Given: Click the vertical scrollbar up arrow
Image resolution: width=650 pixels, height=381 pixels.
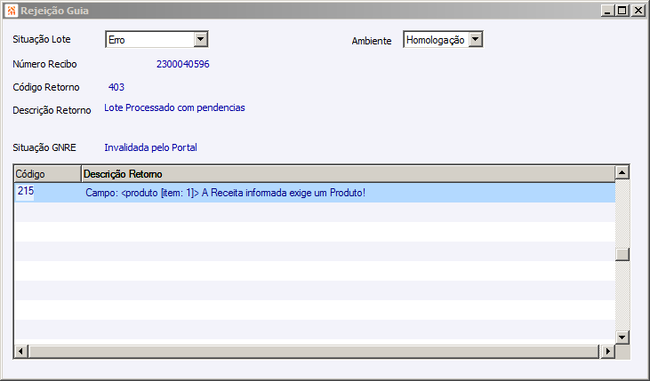Looking at the screenshot, I should (x=622, y=172).
